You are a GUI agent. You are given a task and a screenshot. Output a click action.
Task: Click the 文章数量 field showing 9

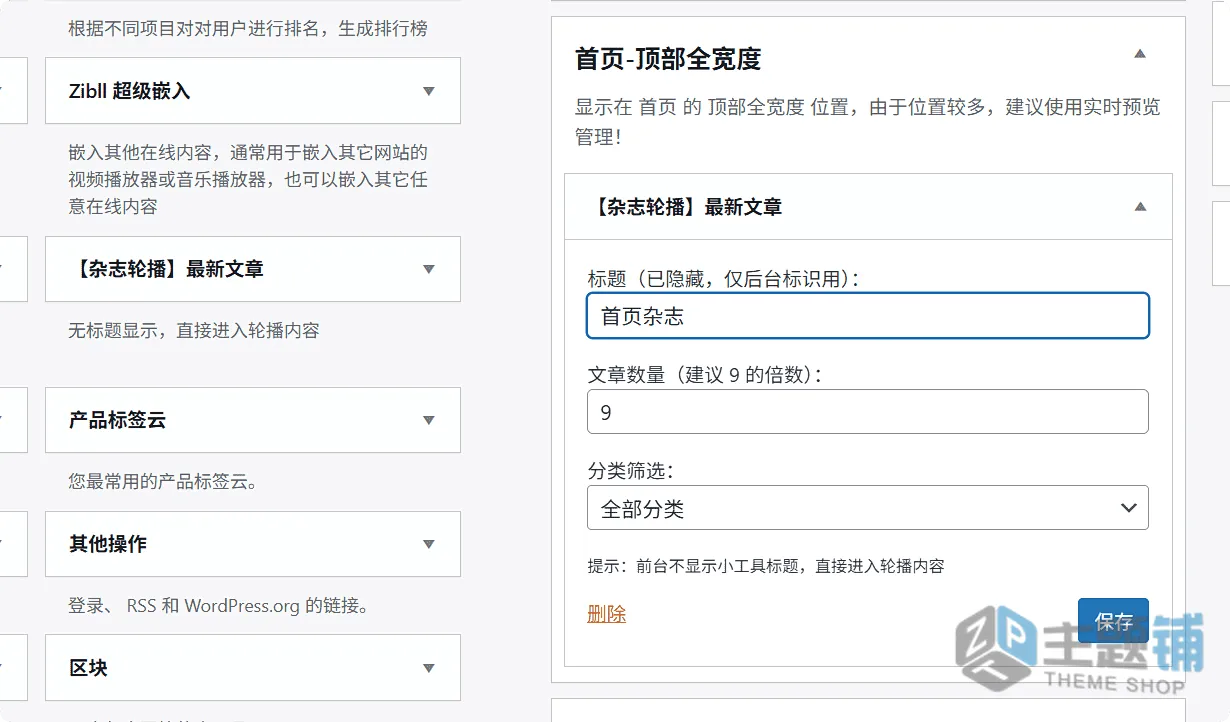(868, 412)
